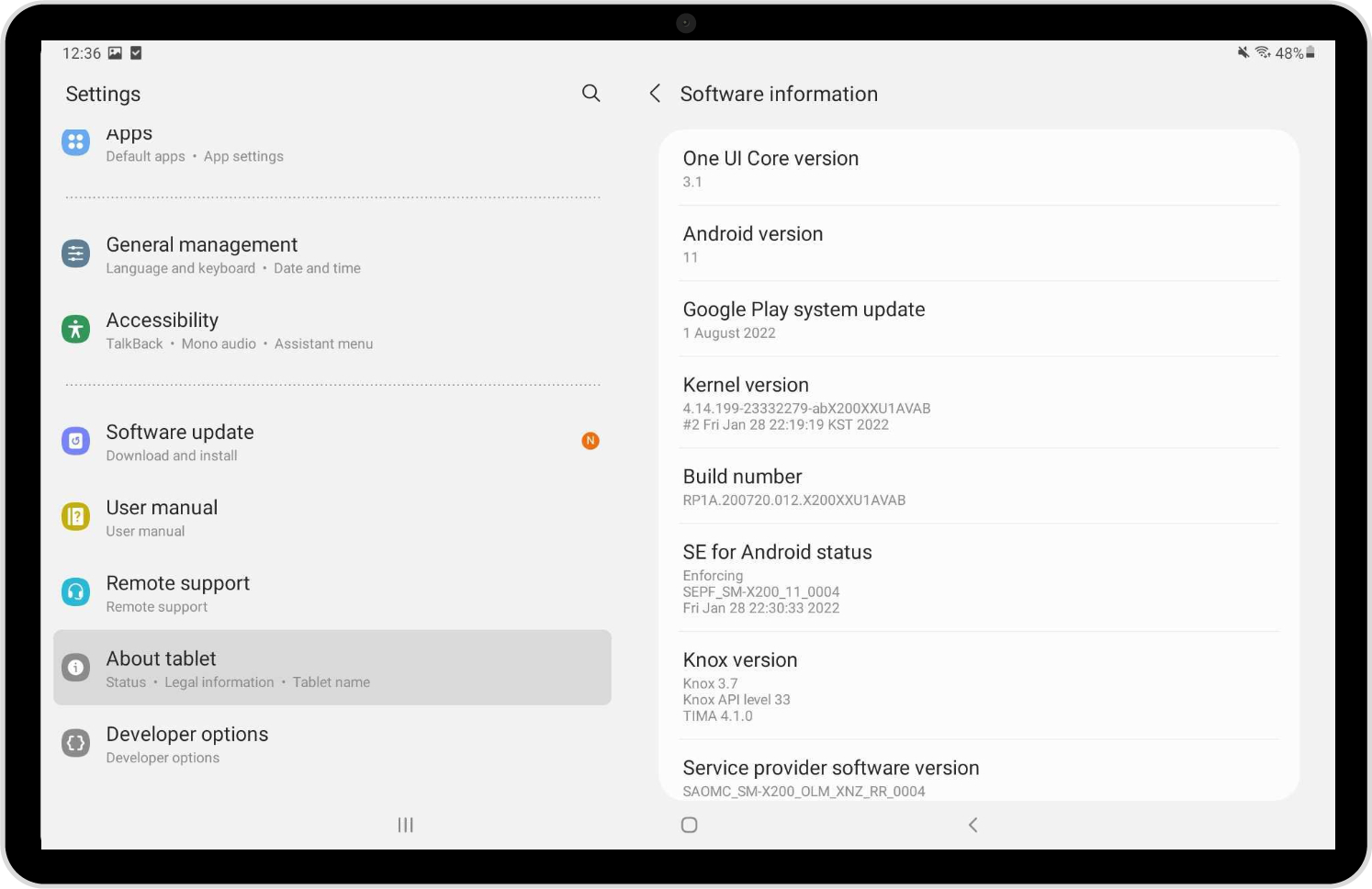Tap the General management sliders icon
Image resolution: width=1372 pixels, height=889 pixels.
(75, 254)
